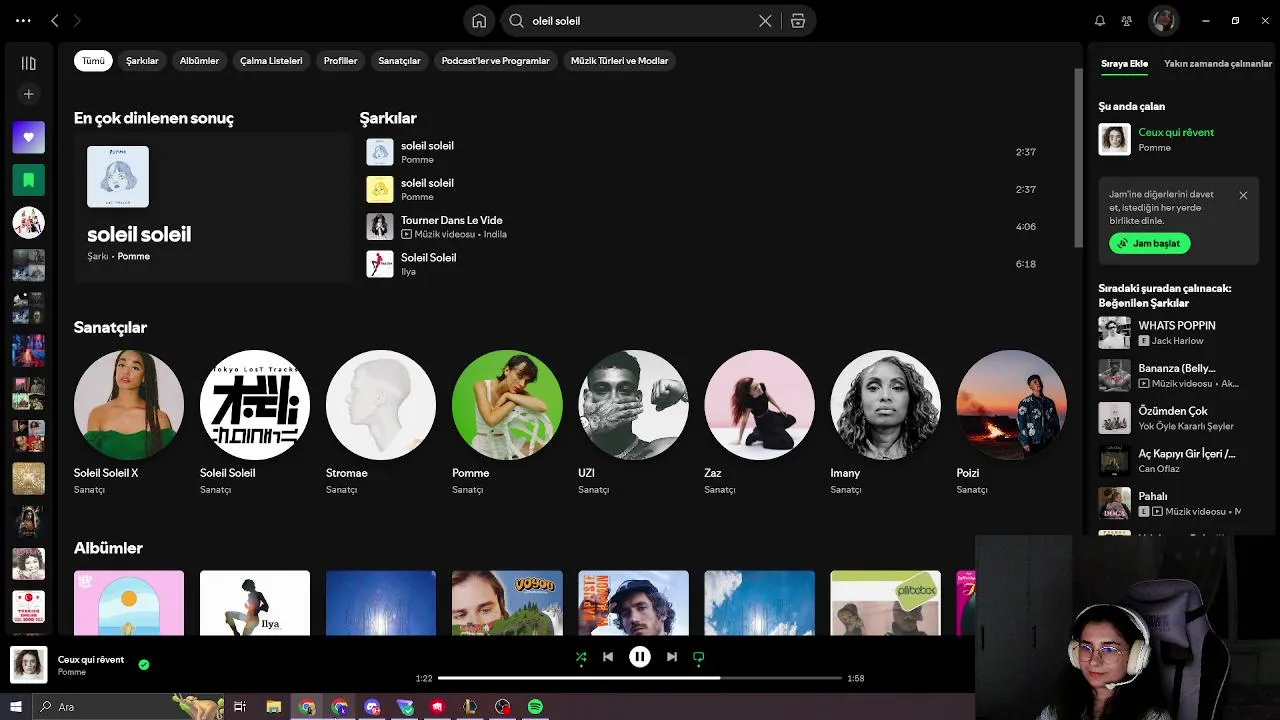Toggle liked checkmark for Ceux qui rêvent

click(x=144, y=664)
